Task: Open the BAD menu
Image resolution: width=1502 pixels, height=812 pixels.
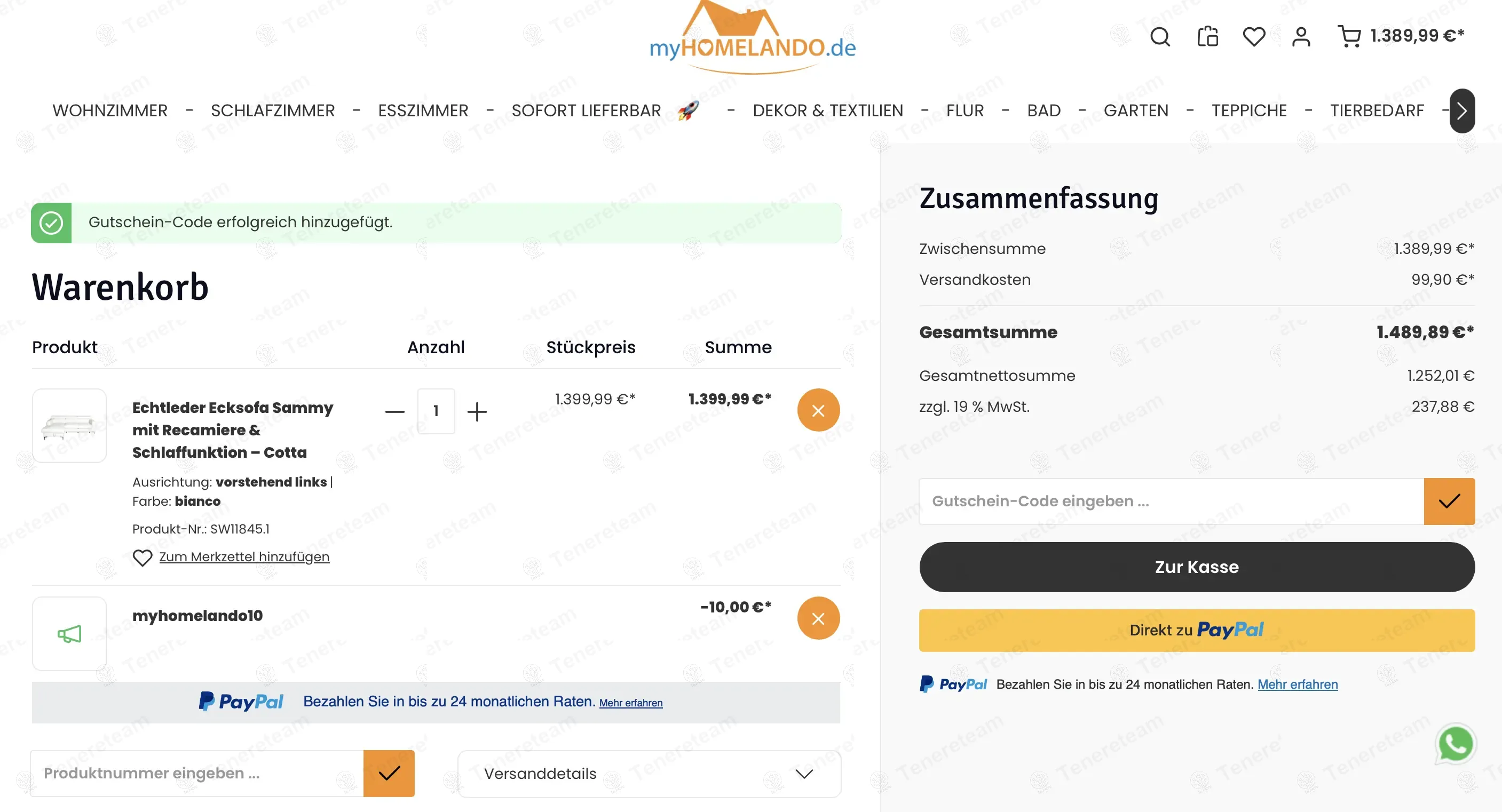Action: click(x=1044, y=111)
